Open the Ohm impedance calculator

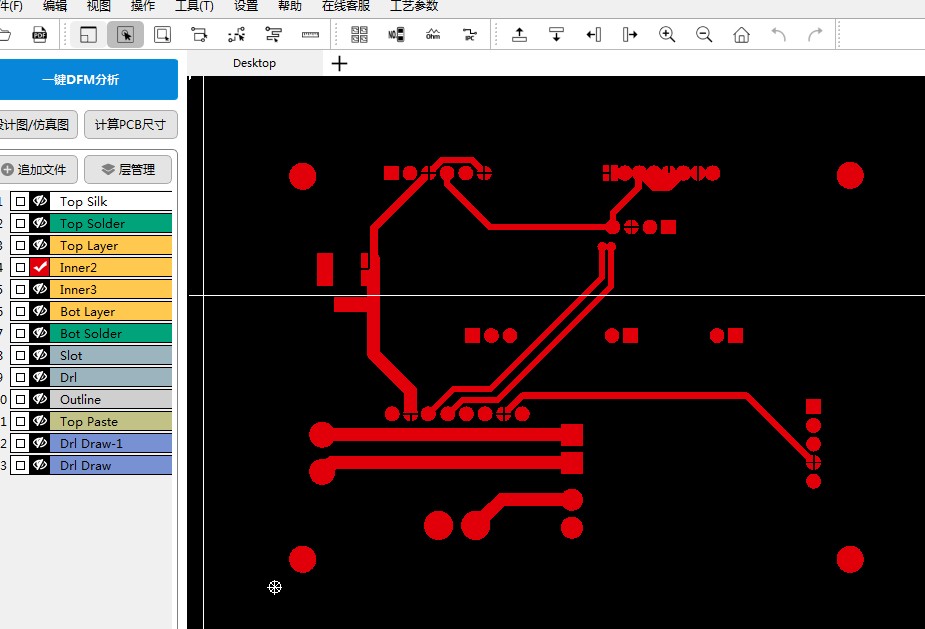(433, 35)
